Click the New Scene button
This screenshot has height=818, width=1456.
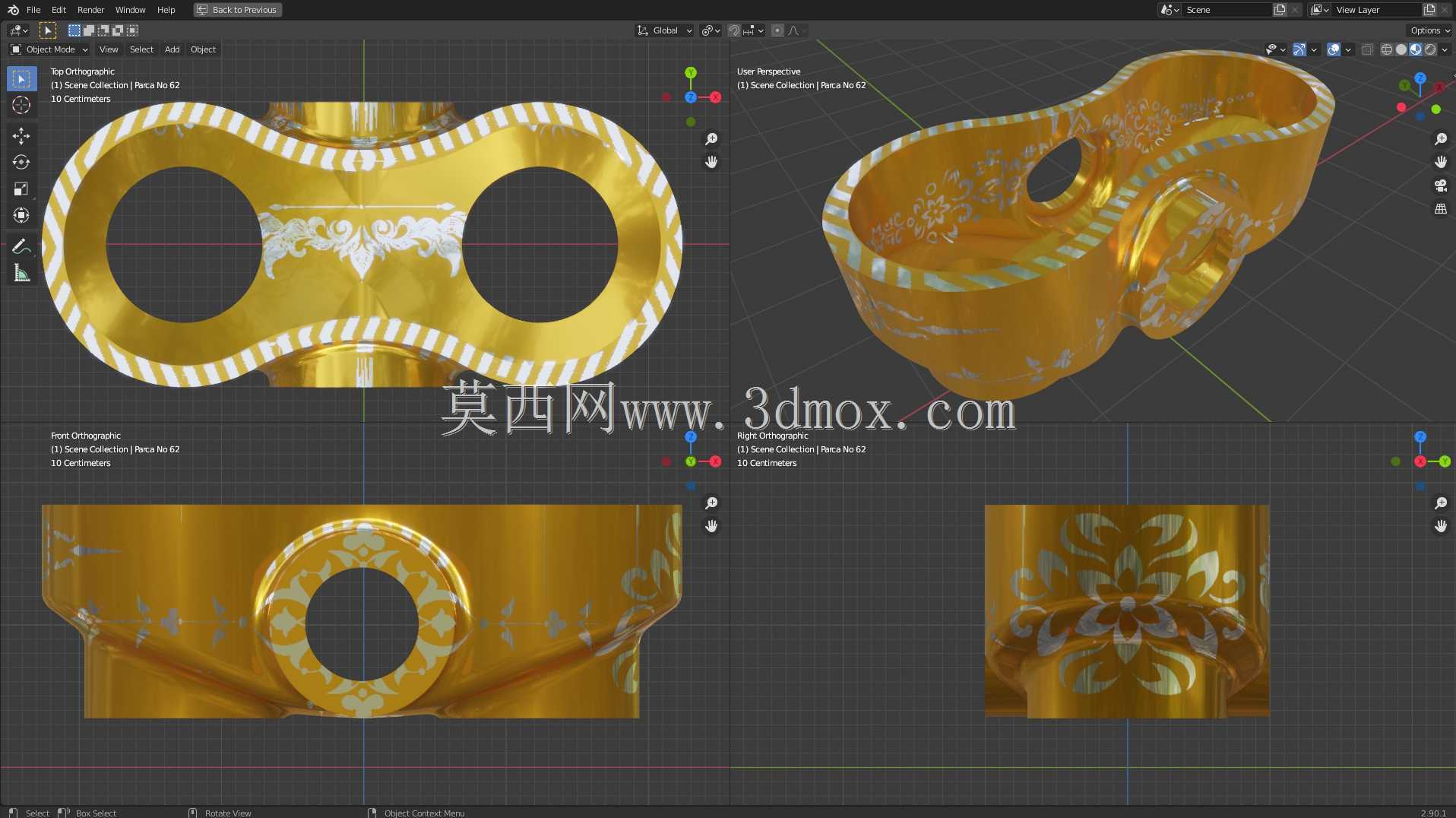pos(1280,10)
